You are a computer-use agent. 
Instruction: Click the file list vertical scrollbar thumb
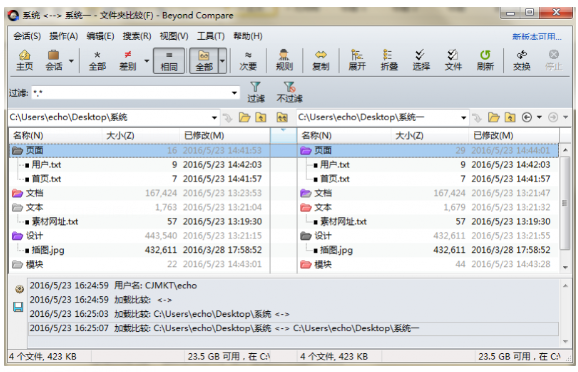(x=565, y=203)
